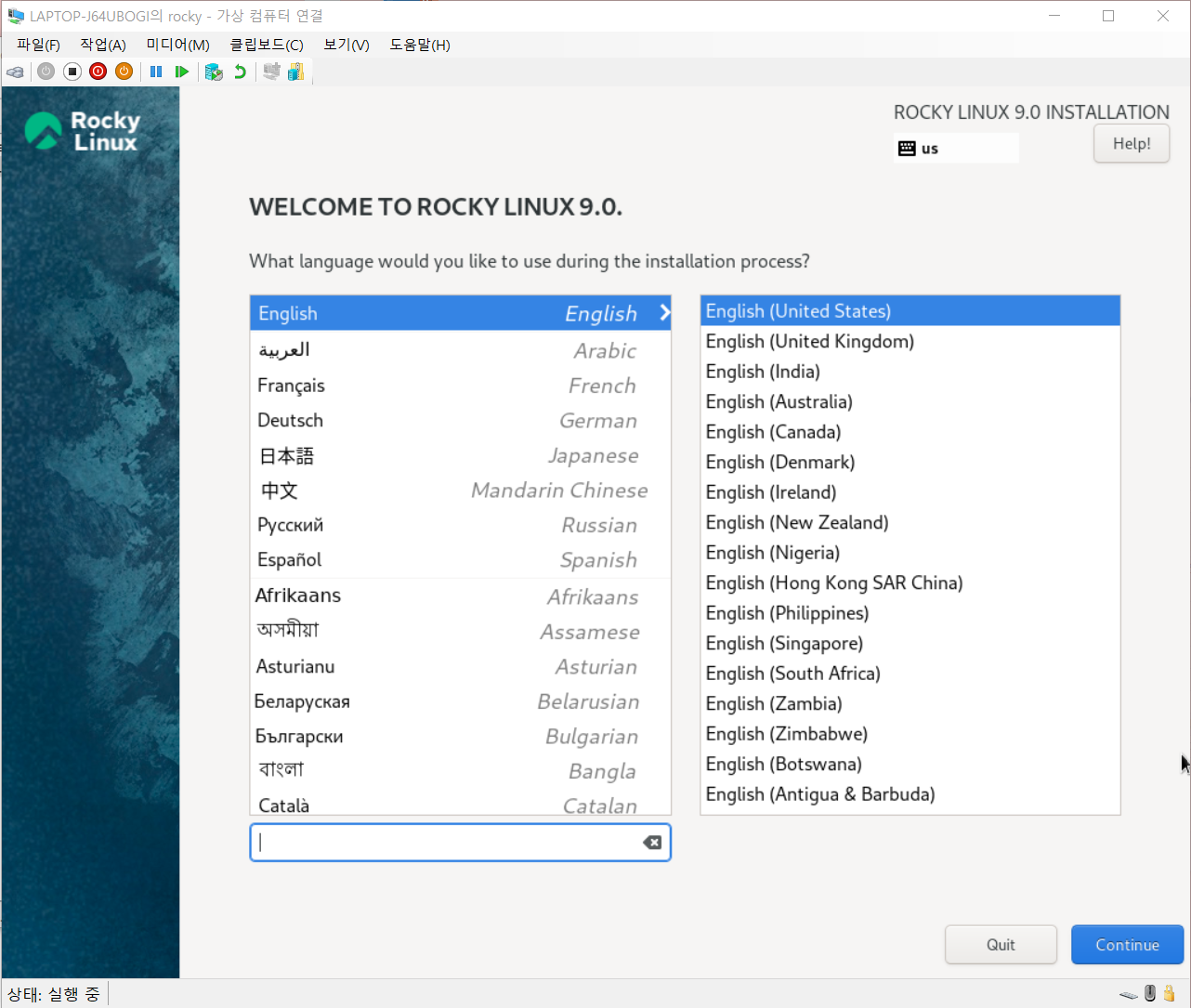Screen dimensions: 1191x1008
Task: Select Bangla language
Action: pyautogui.click(x=460, y=771)
